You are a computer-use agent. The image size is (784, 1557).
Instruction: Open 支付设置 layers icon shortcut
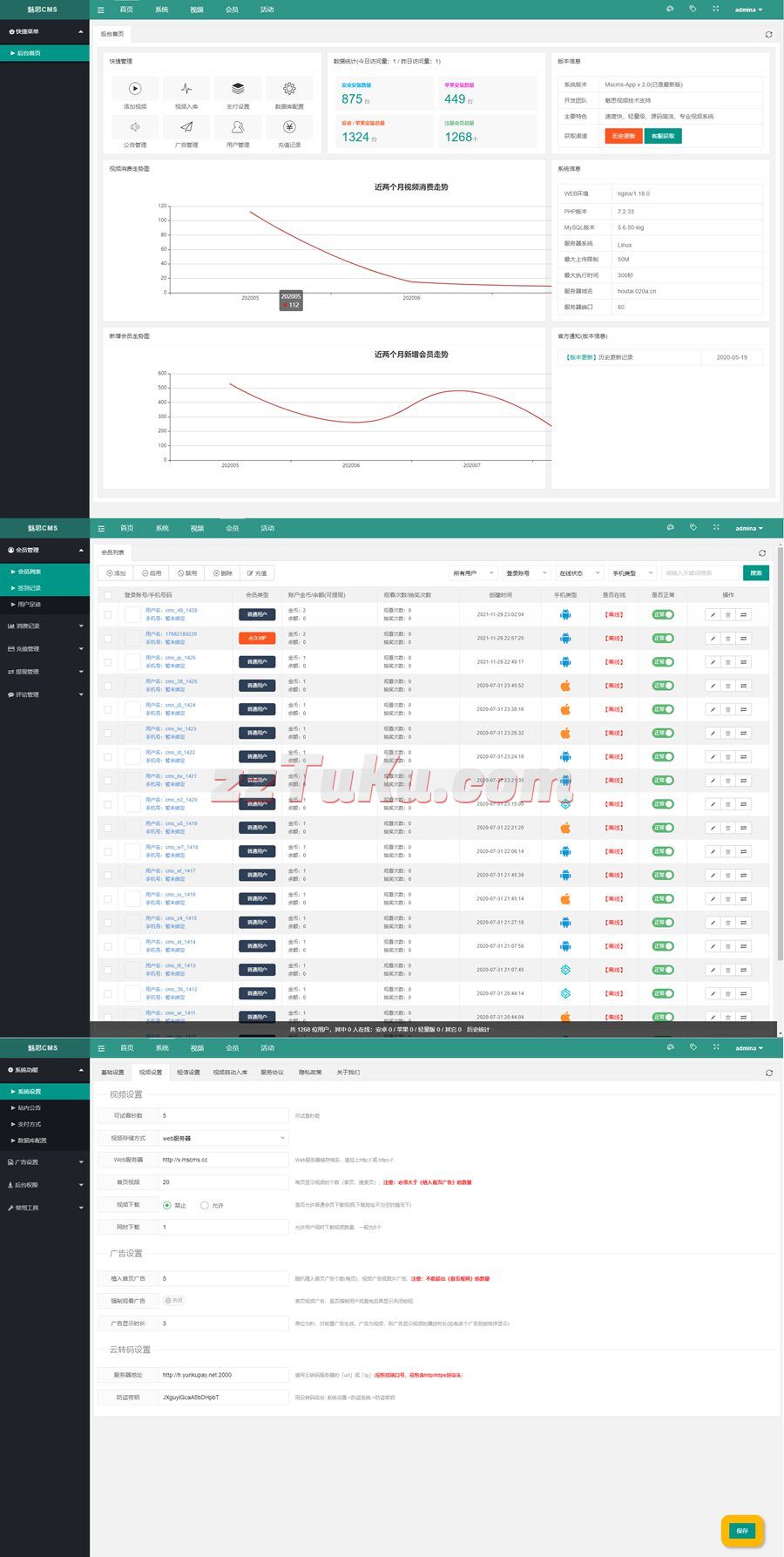tap(238, 89)
